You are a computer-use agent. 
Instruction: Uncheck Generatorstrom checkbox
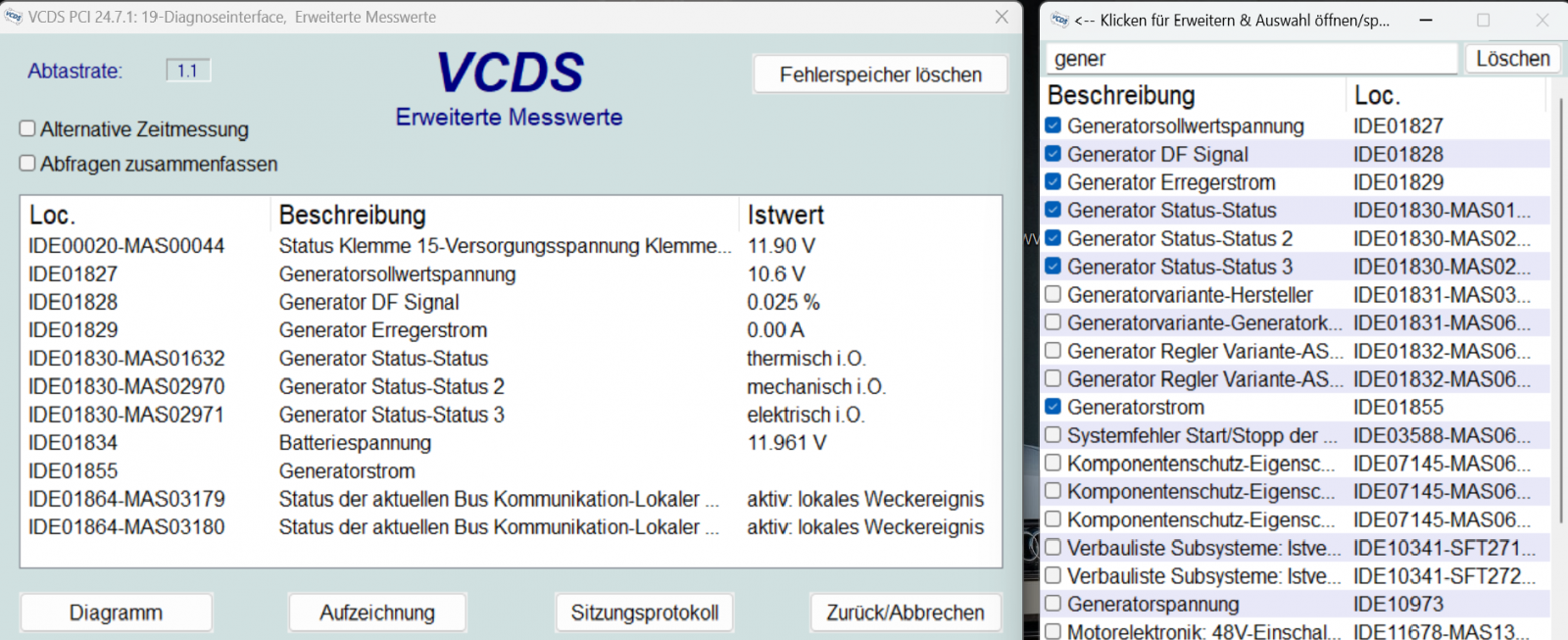(1053, 407)
